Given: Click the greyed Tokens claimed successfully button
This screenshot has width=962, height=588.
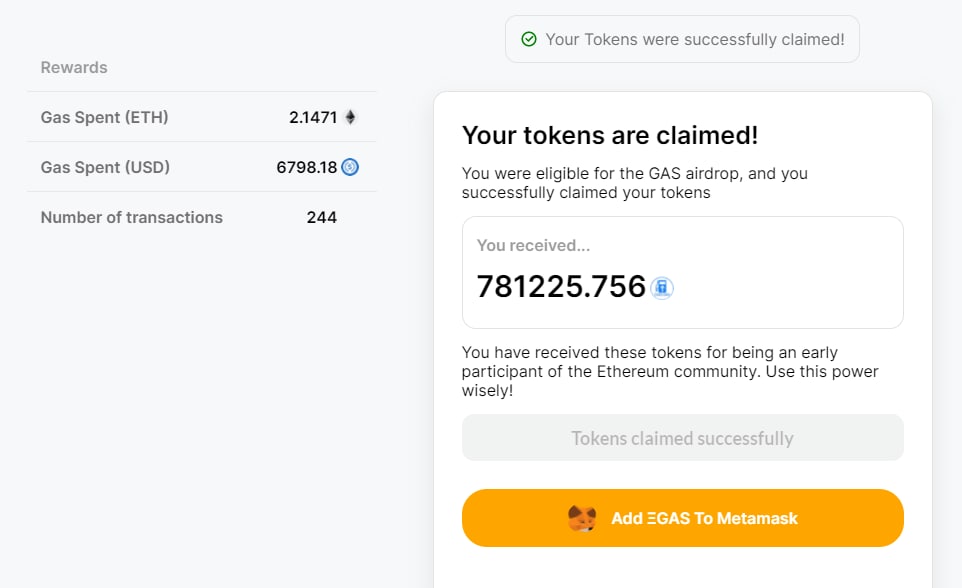Looking at the screenshot, I should (x=682, y=438).
